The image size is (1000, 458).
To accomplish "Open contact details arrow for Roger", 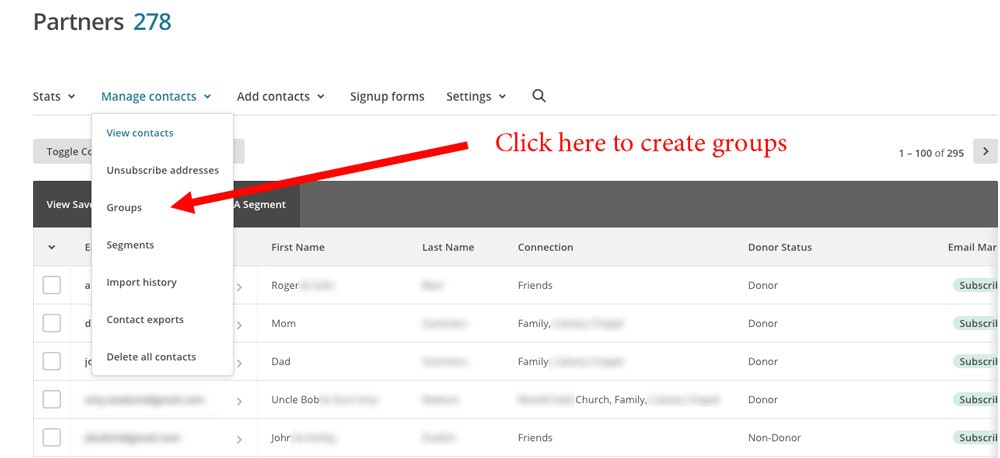I will pos(239,286).
